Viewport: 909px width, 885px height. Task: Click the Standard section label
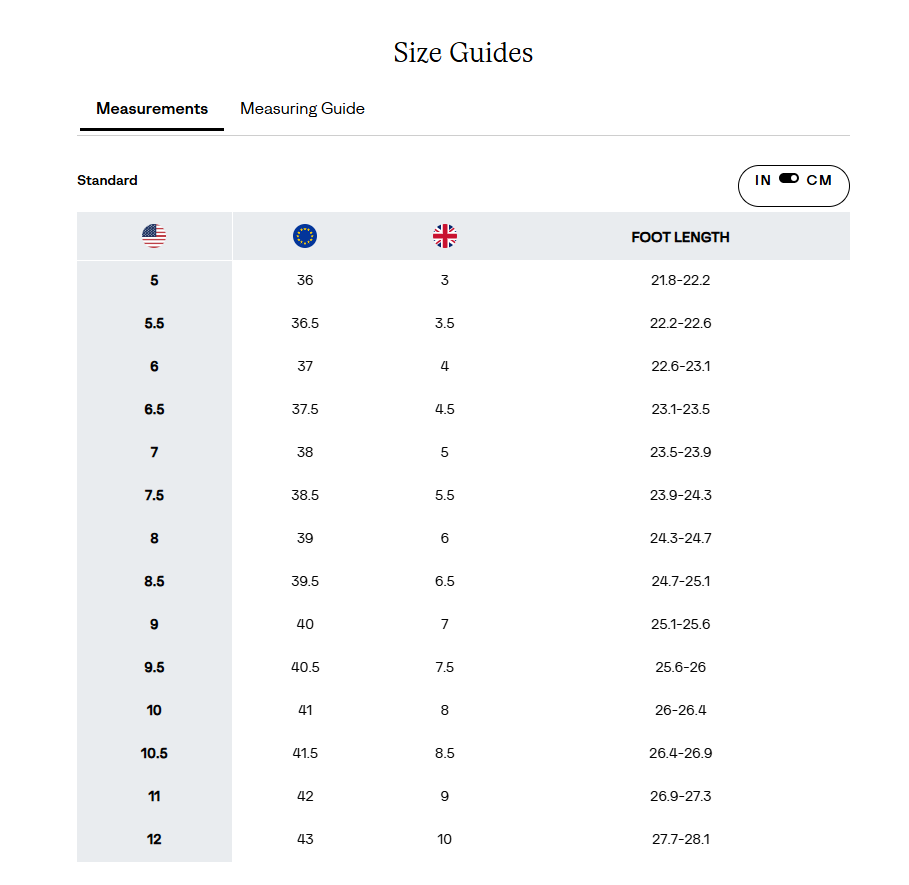click(107, 180)
